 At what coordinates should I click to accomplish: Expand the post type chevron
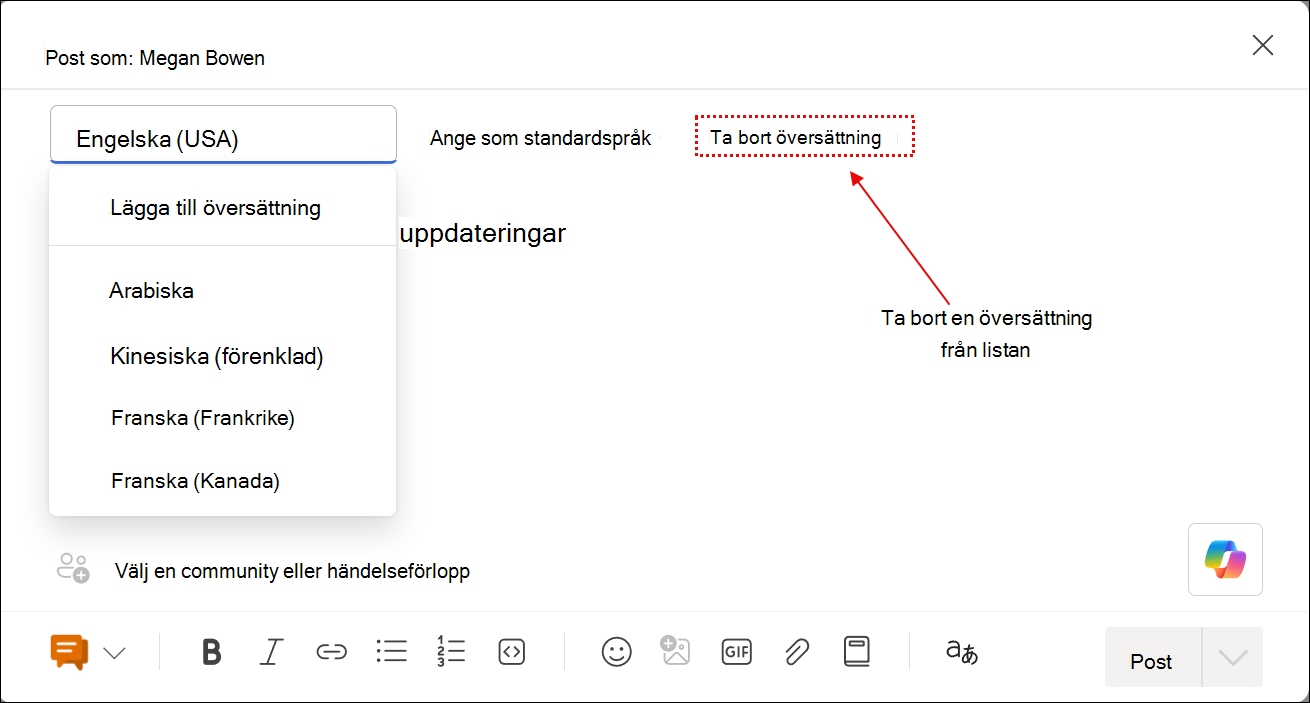tap(115, 653)
